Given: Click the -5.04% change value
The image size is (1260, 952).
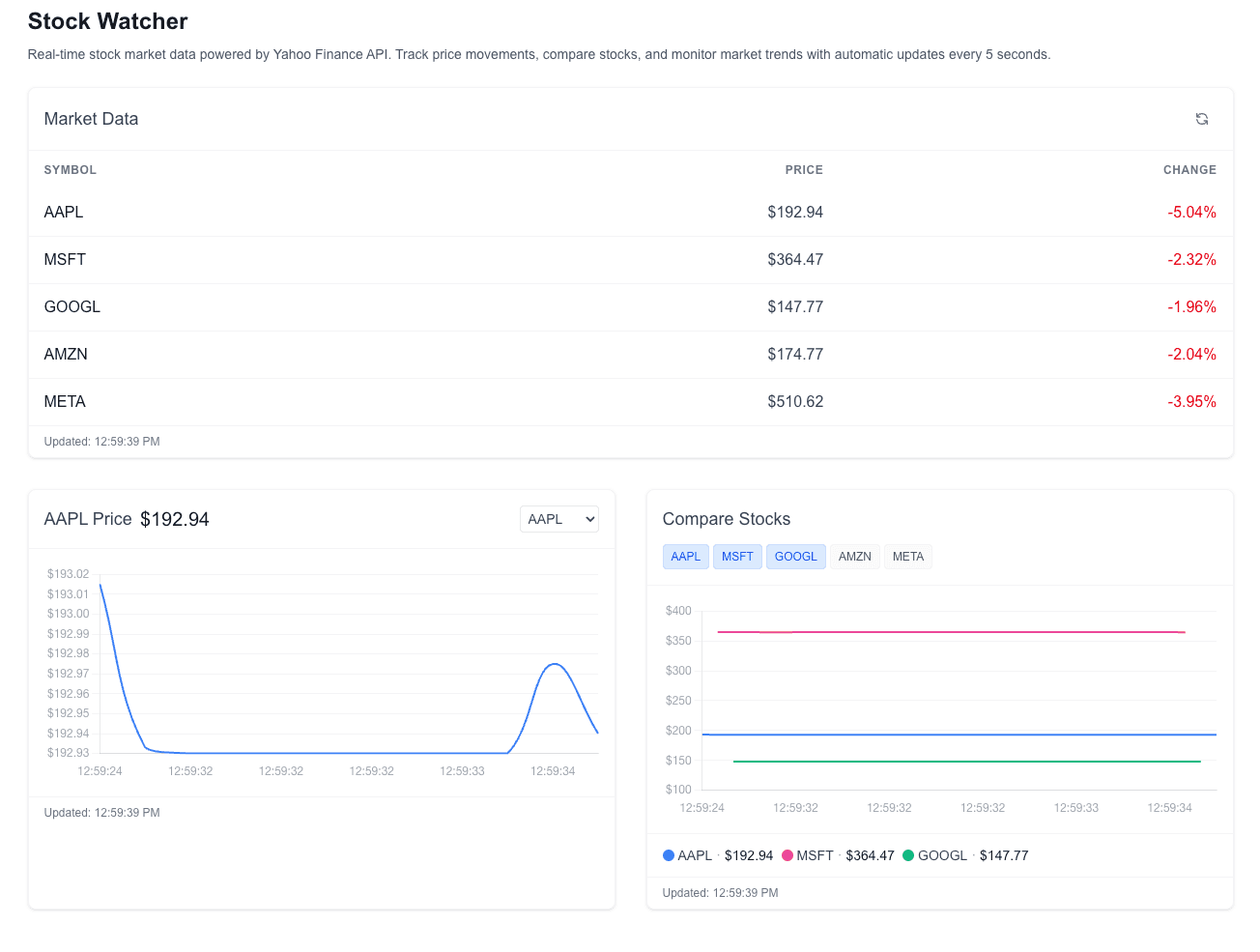Looking at the screenshot, I should [x=1191, y=212].
